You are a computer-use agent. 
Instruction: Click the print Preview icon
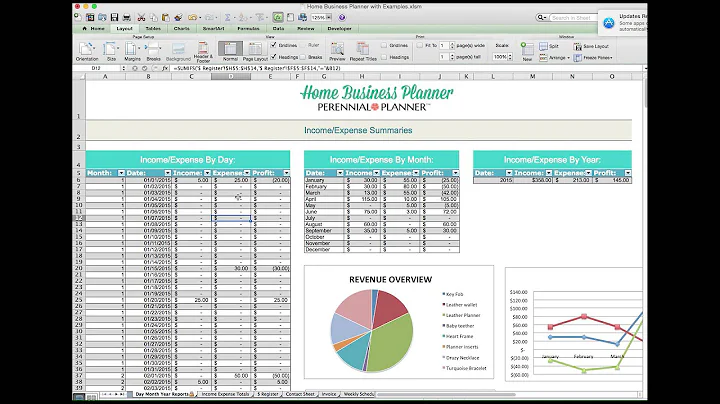coord(337,51)
